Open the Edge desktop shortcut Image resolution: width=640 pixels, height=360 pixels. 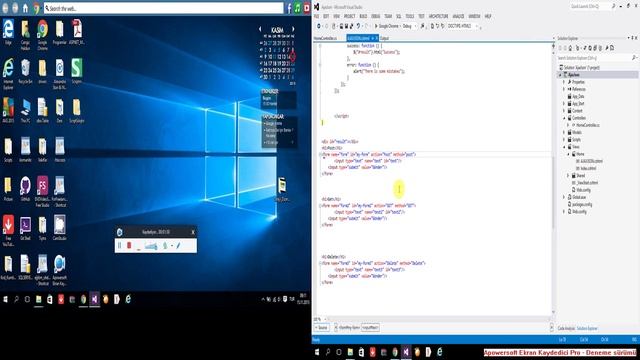coord(8,32)
